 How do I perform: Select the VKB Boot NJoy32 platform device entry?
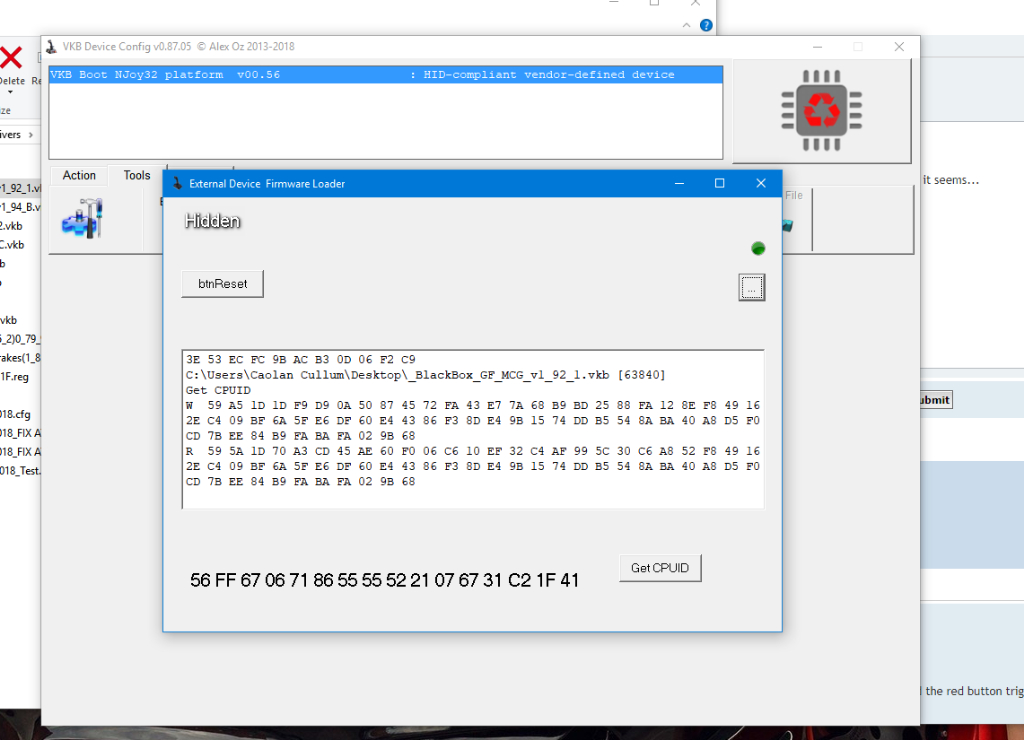385,75
